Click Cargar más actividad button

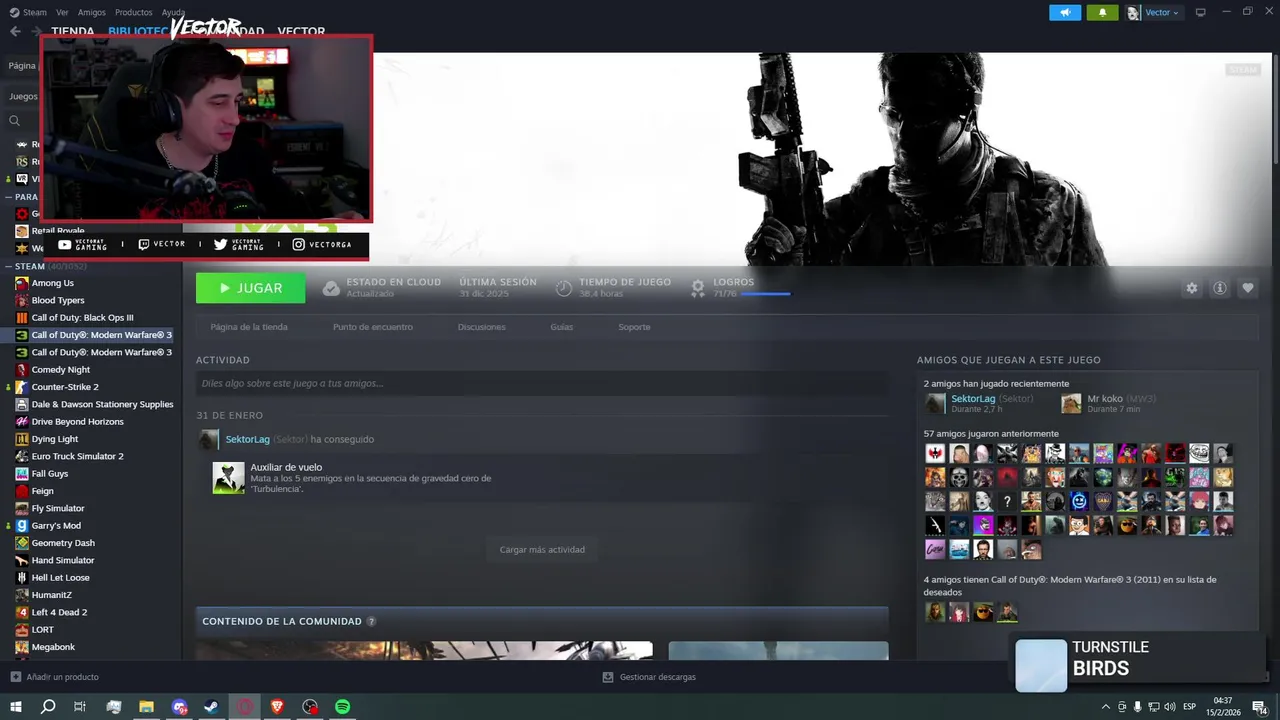coord(542,549)
